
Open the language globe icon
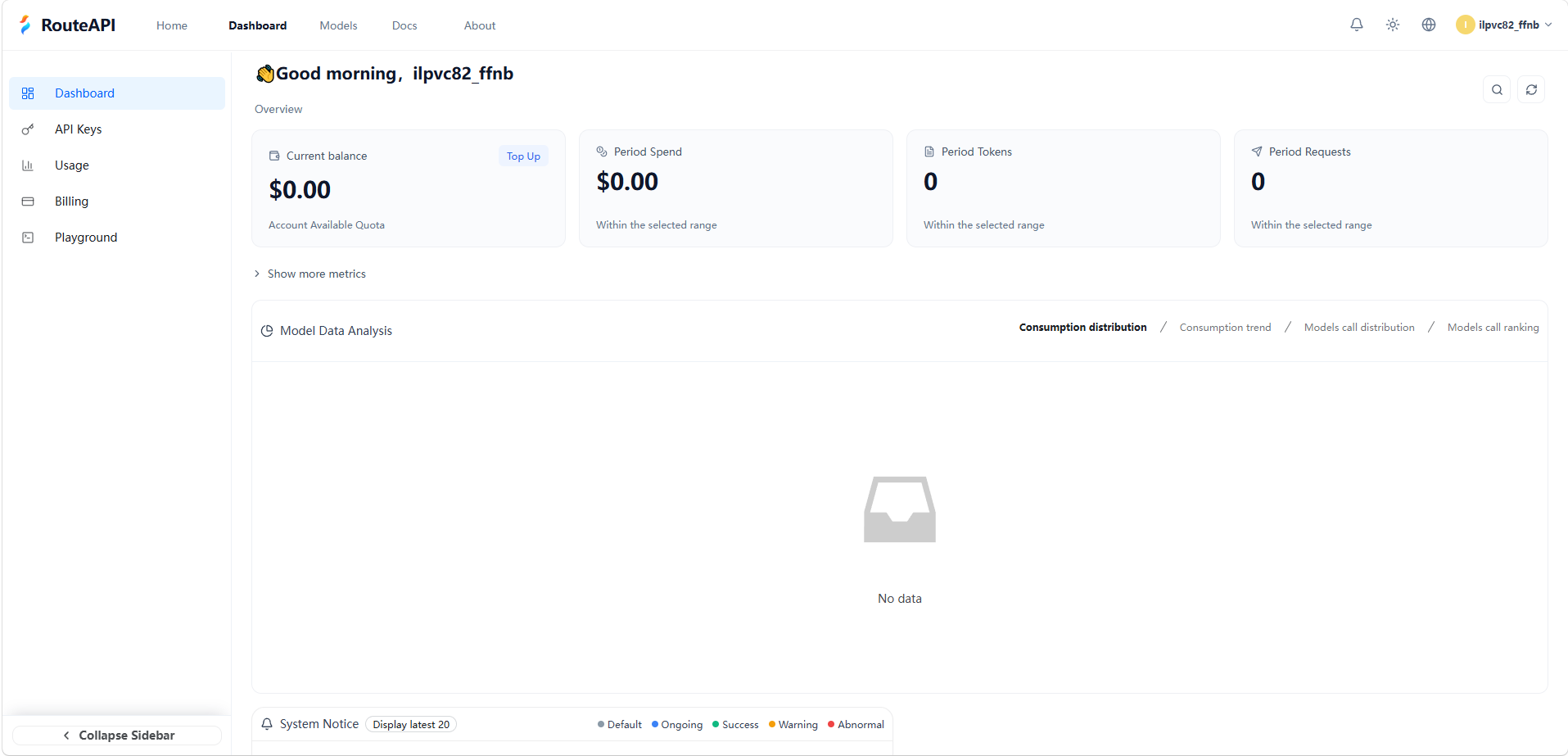pos(1429,25)
